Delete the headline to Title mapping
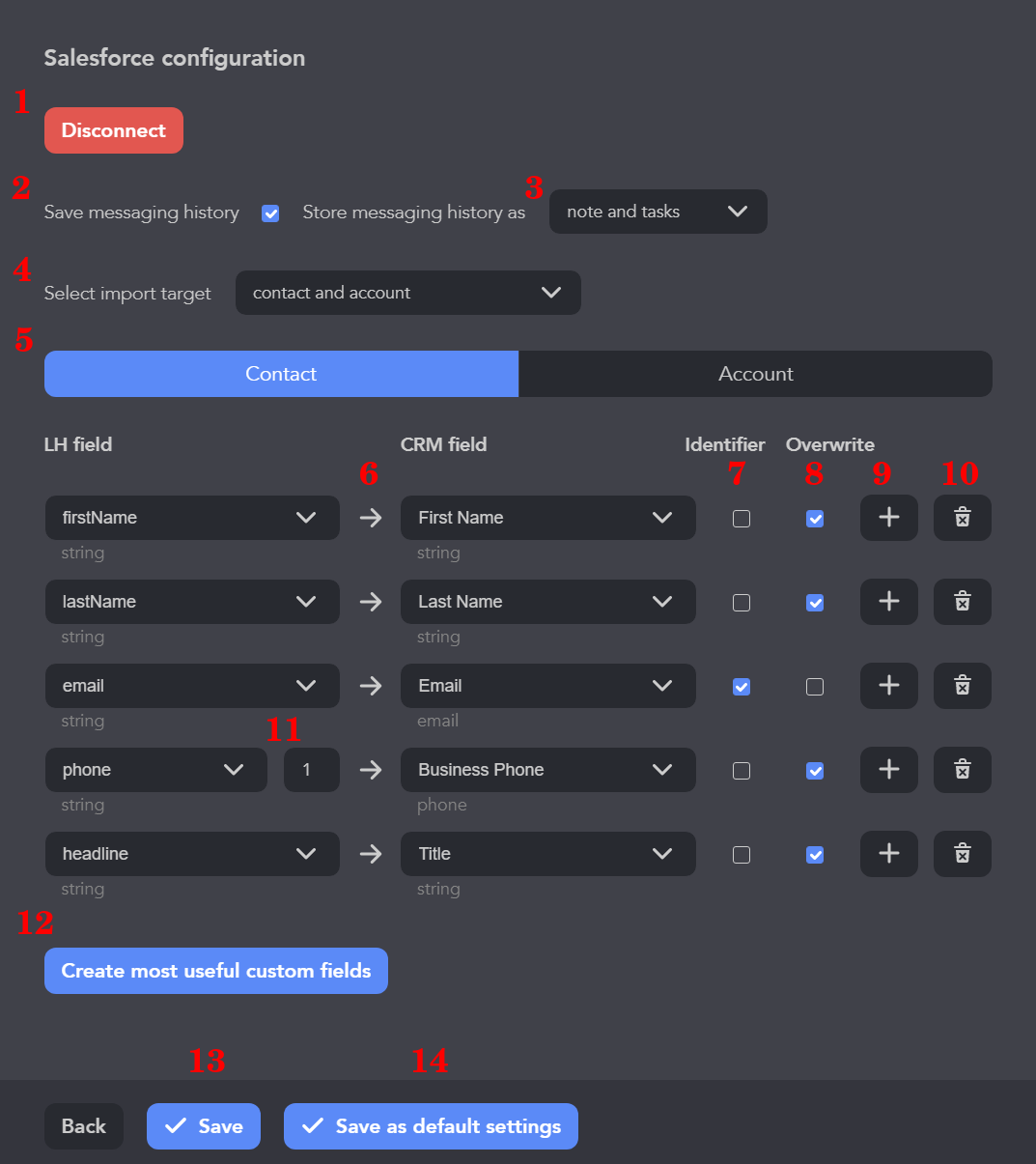The height and width of the screenshot is (1164, 1036). (x=962, y=854)
